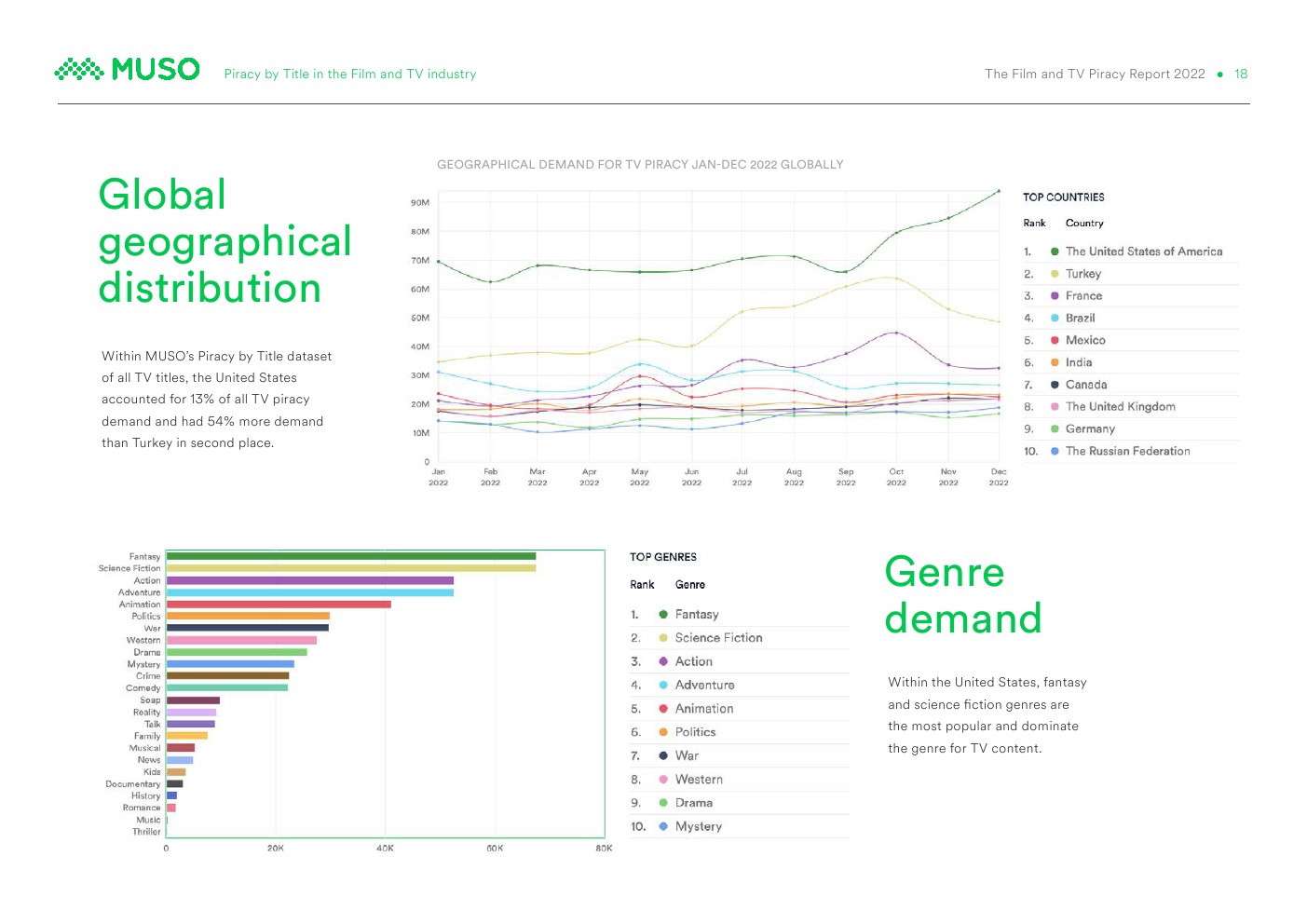This screenshot has height=924, width=1307.
Task: Click the MUSO logo in the header
Action: tap(128, 70)
